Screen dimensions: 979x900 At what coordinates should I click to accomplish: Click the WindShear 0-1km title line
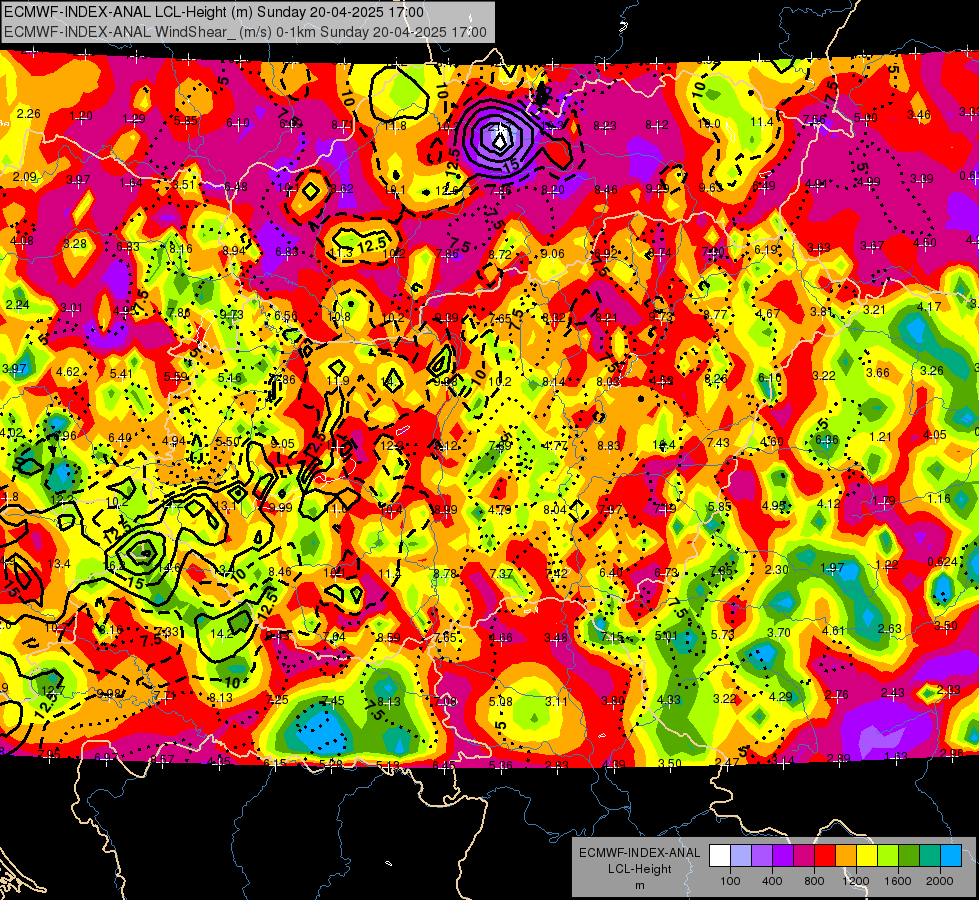[245, 32]
